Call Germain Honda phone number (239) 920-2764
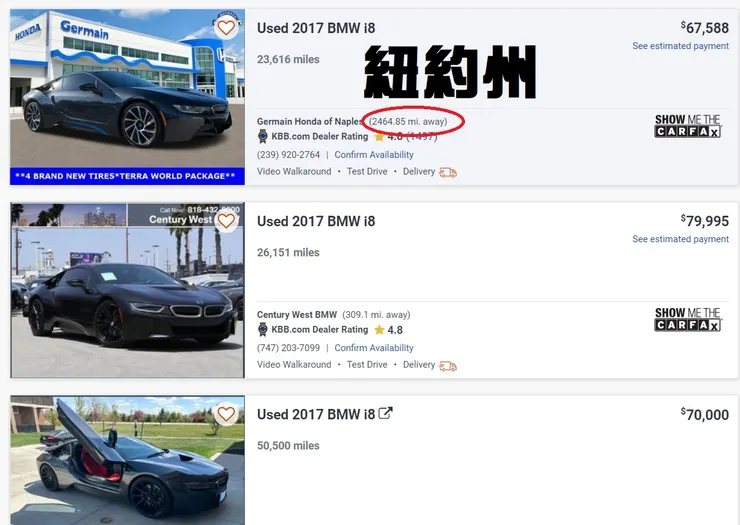740x525 pixels. click(x=288, y=154)
